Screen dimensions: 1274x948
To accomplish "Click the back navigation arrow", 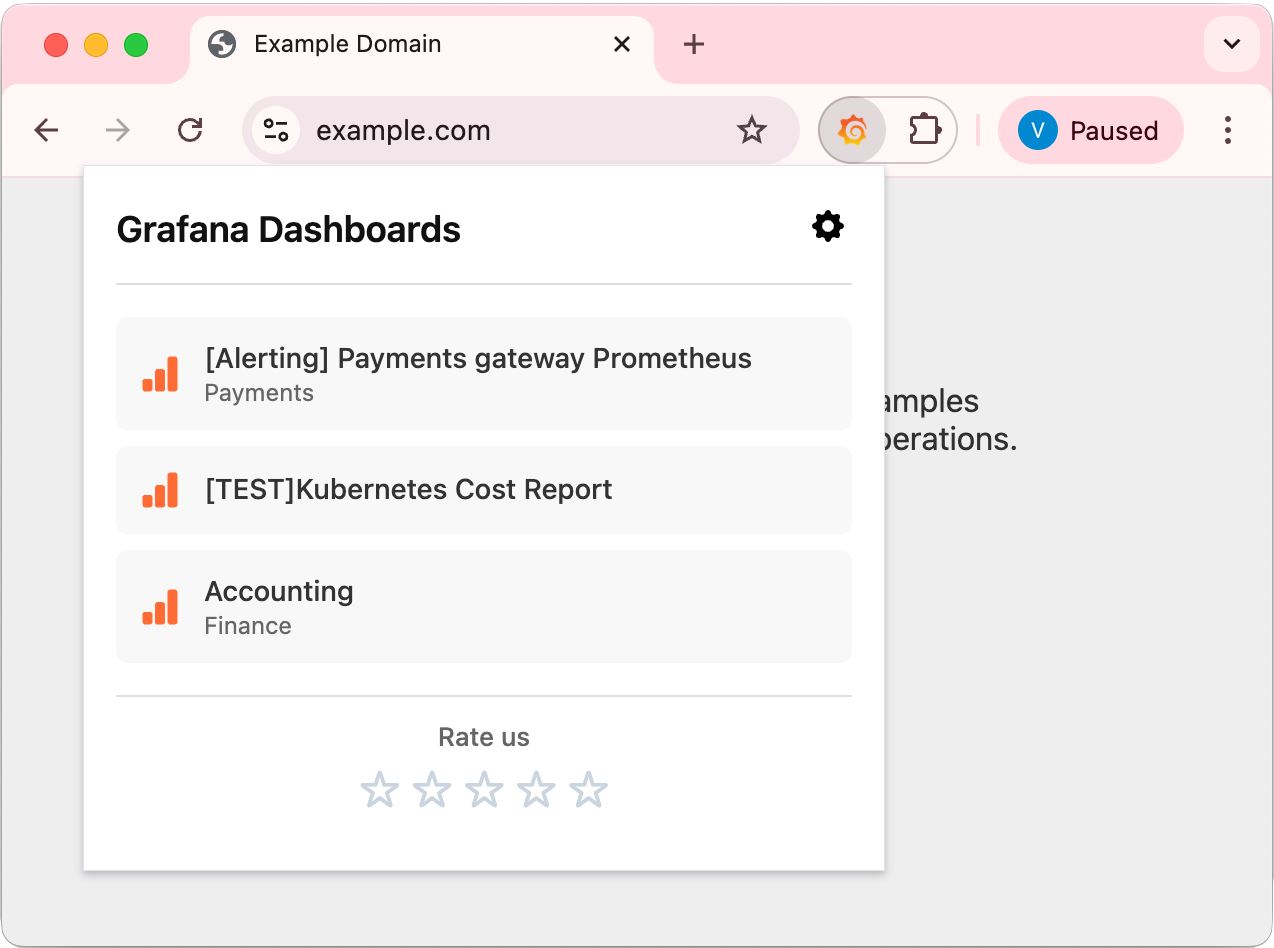I will click(x=46, y=130).
